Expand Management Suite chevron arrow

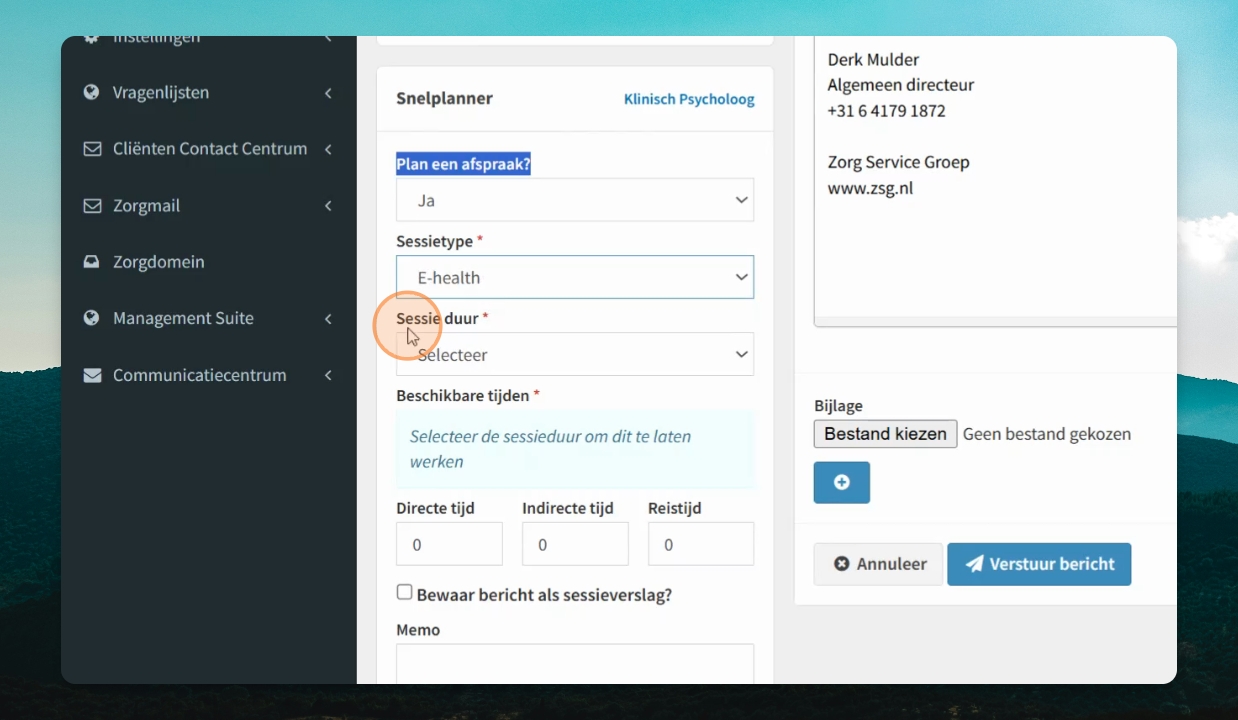pos(328,319)
